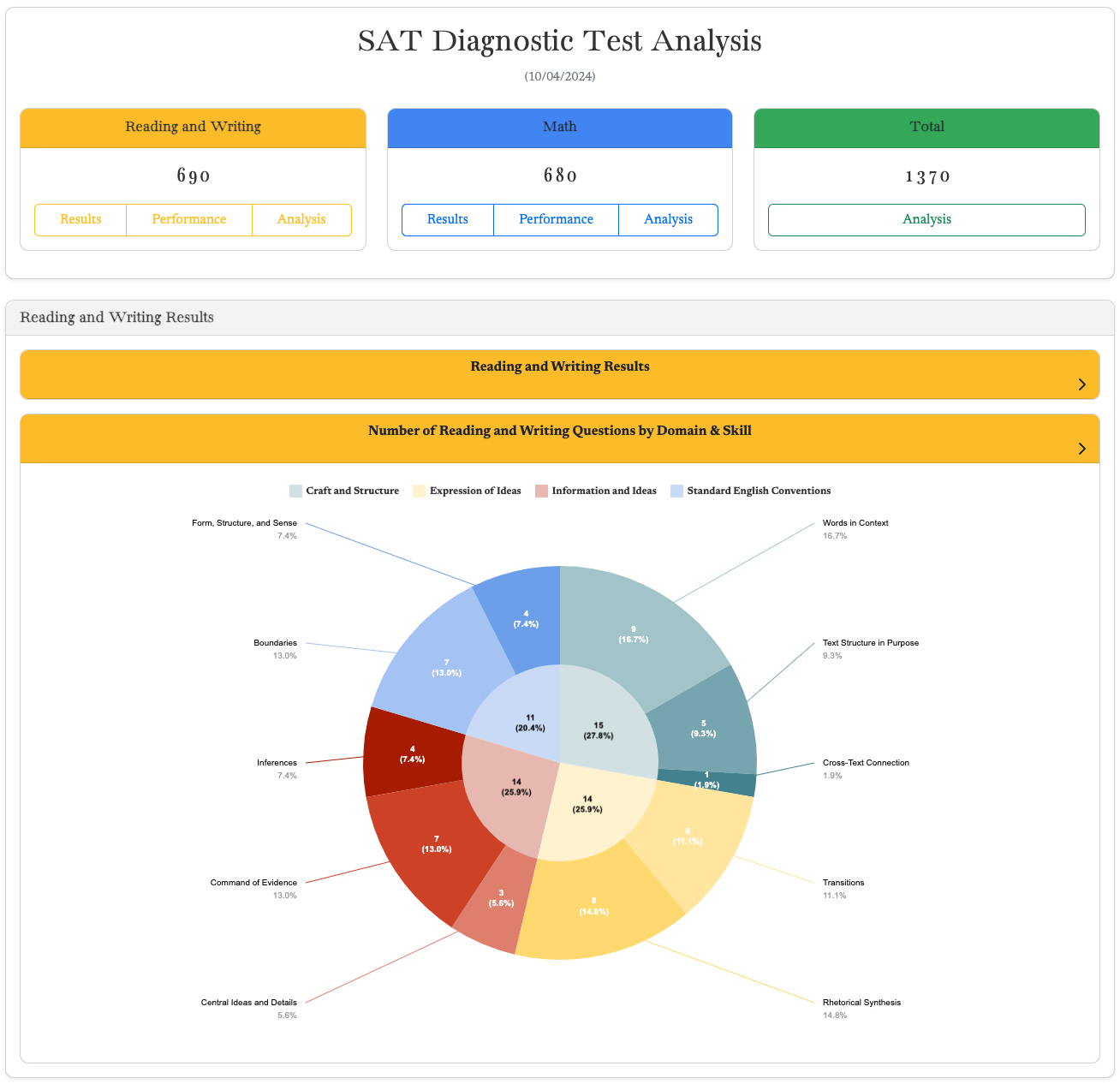Expand the Reading and Writing Results chevron
The image size is (1120, 1084).
pyautogui.click(x=1081, y=384)
